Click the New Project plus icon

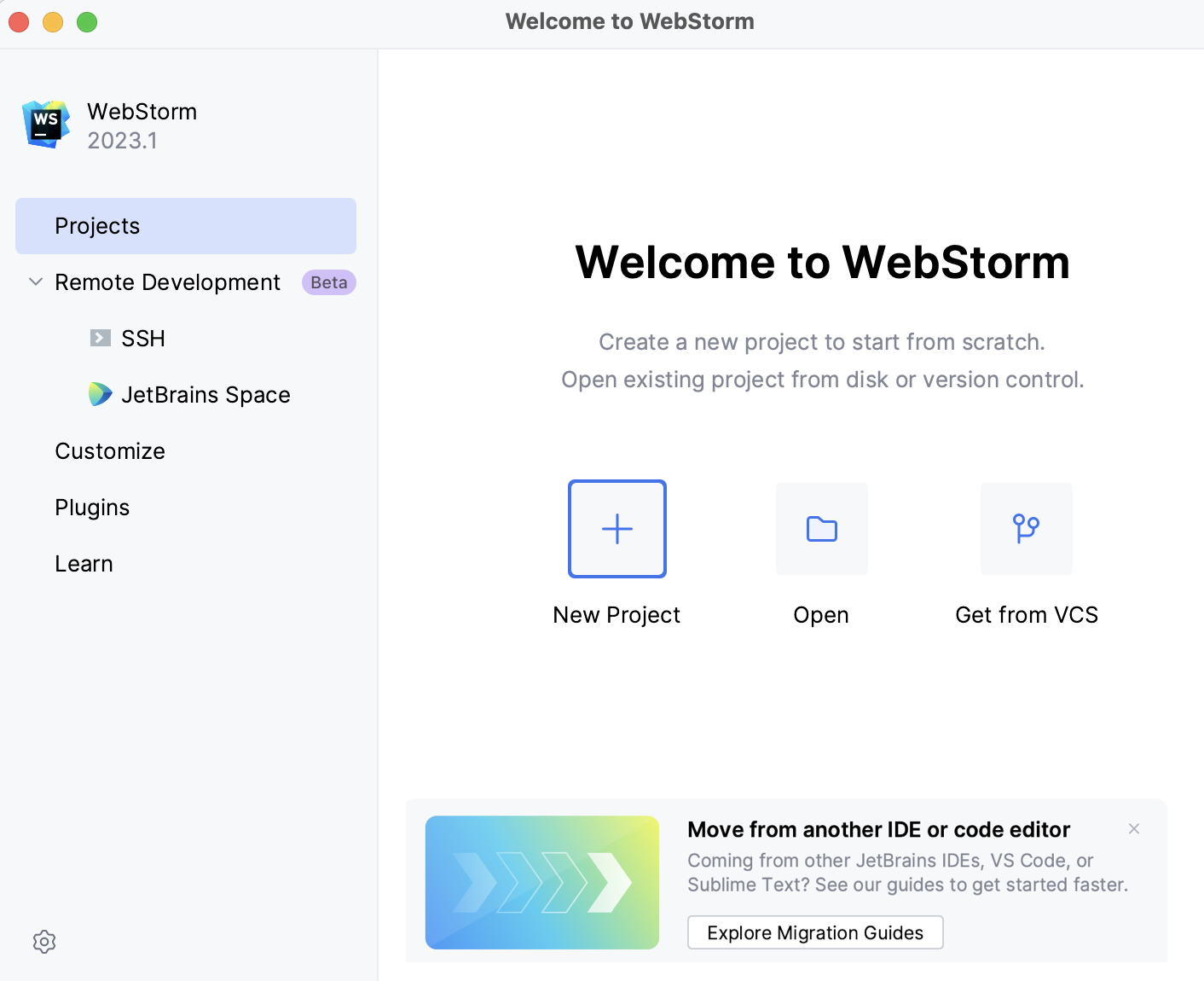coord(617,529)
